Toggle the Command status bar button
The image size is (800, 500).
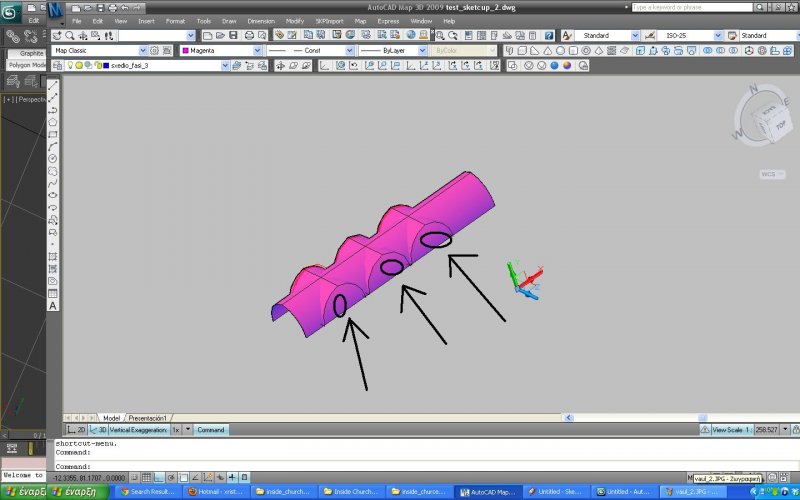tap(211, 429)
